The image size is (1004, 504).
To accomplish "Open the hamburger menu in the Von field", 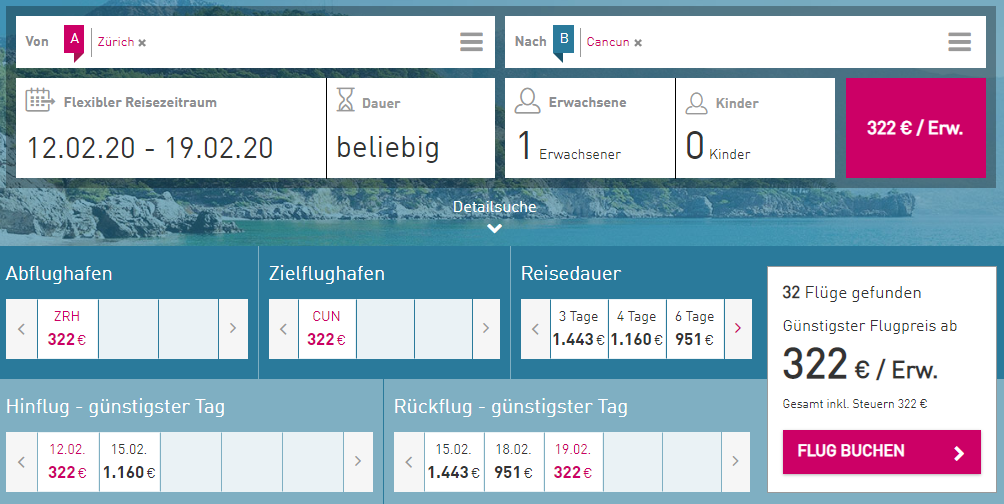I will tap(471, 42).
